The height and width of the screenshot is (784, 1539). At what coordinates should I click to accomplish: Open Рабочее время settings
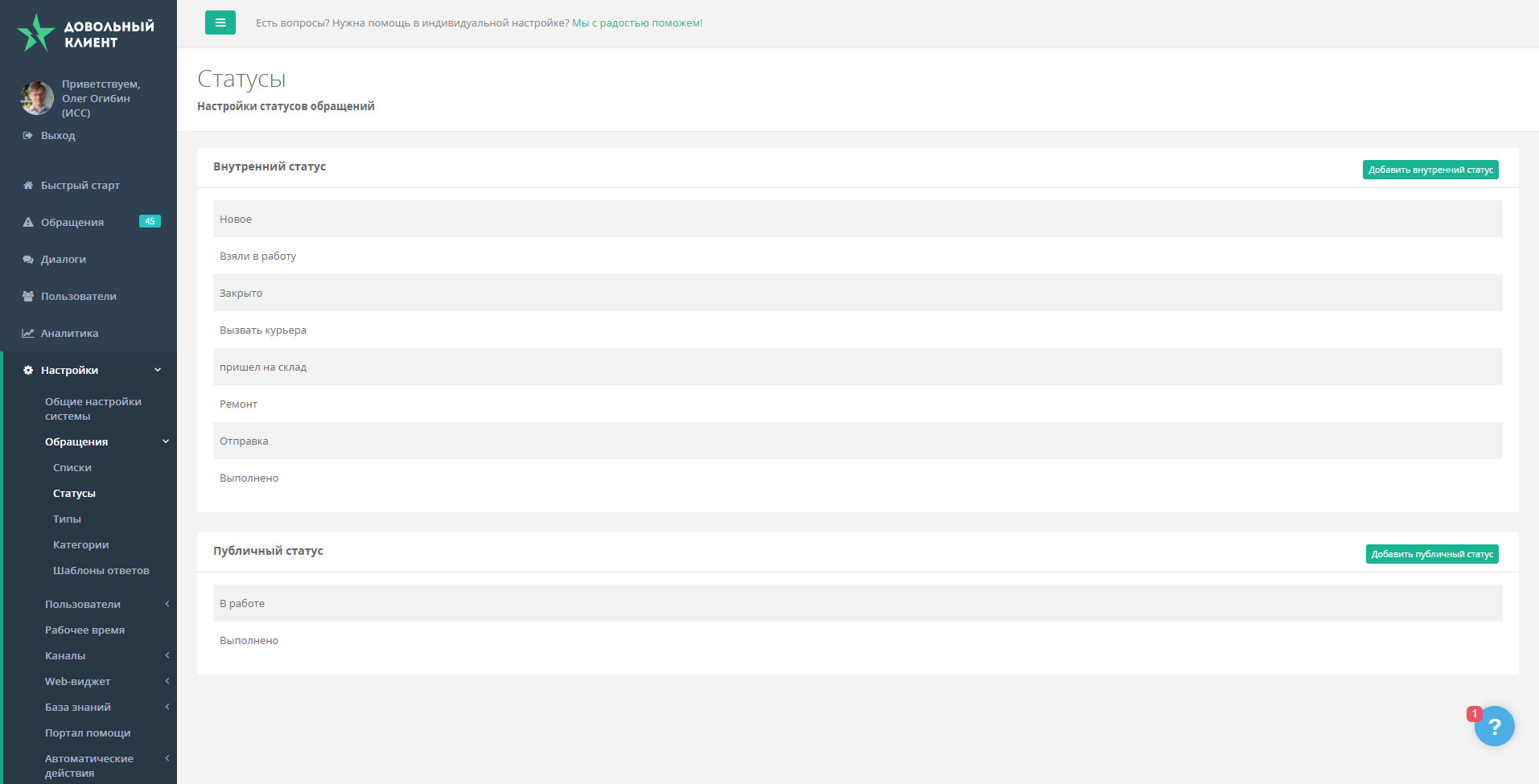(84, 630)
